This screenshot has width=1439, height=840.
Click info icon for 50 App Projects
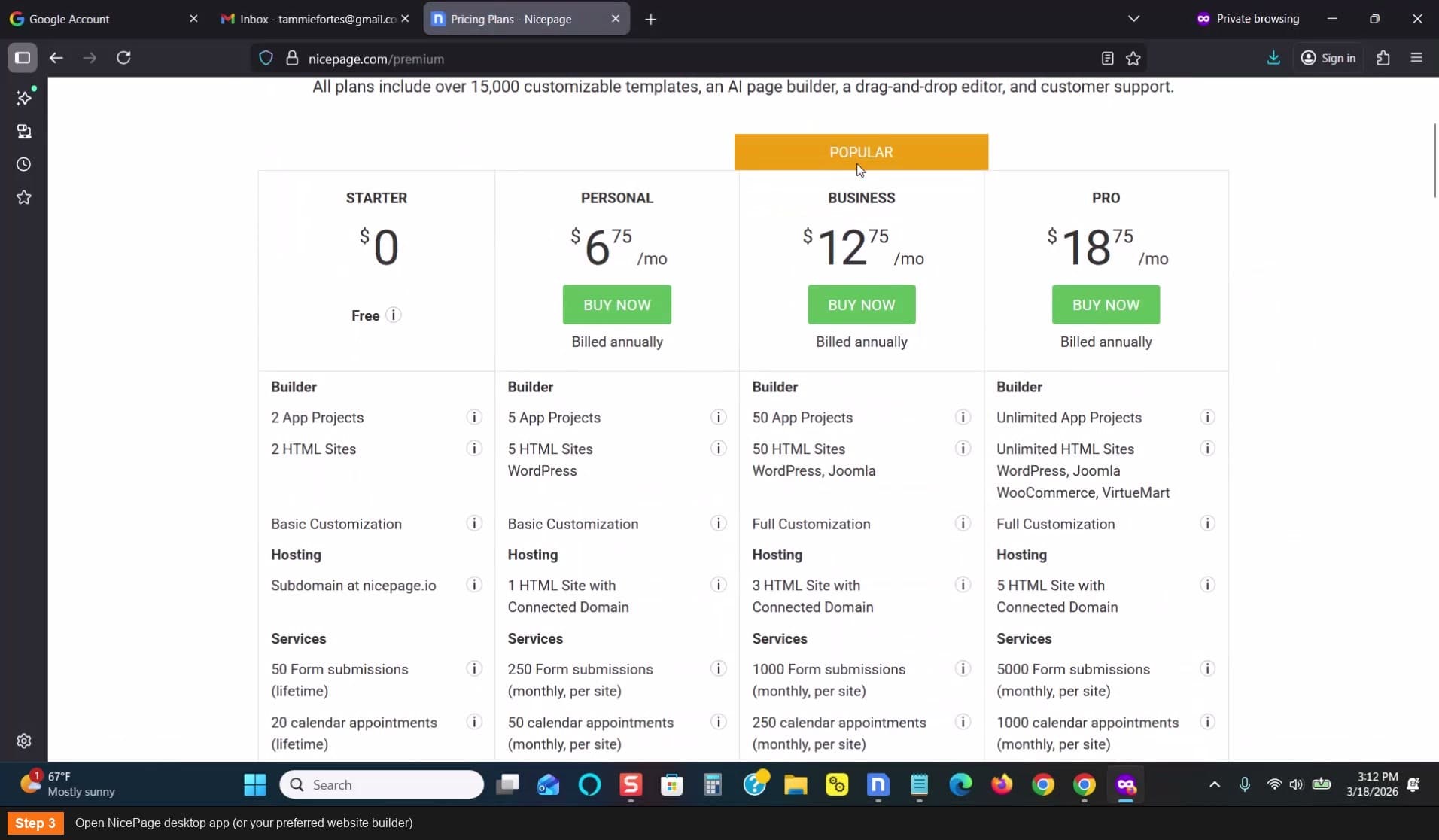[963, 417]
